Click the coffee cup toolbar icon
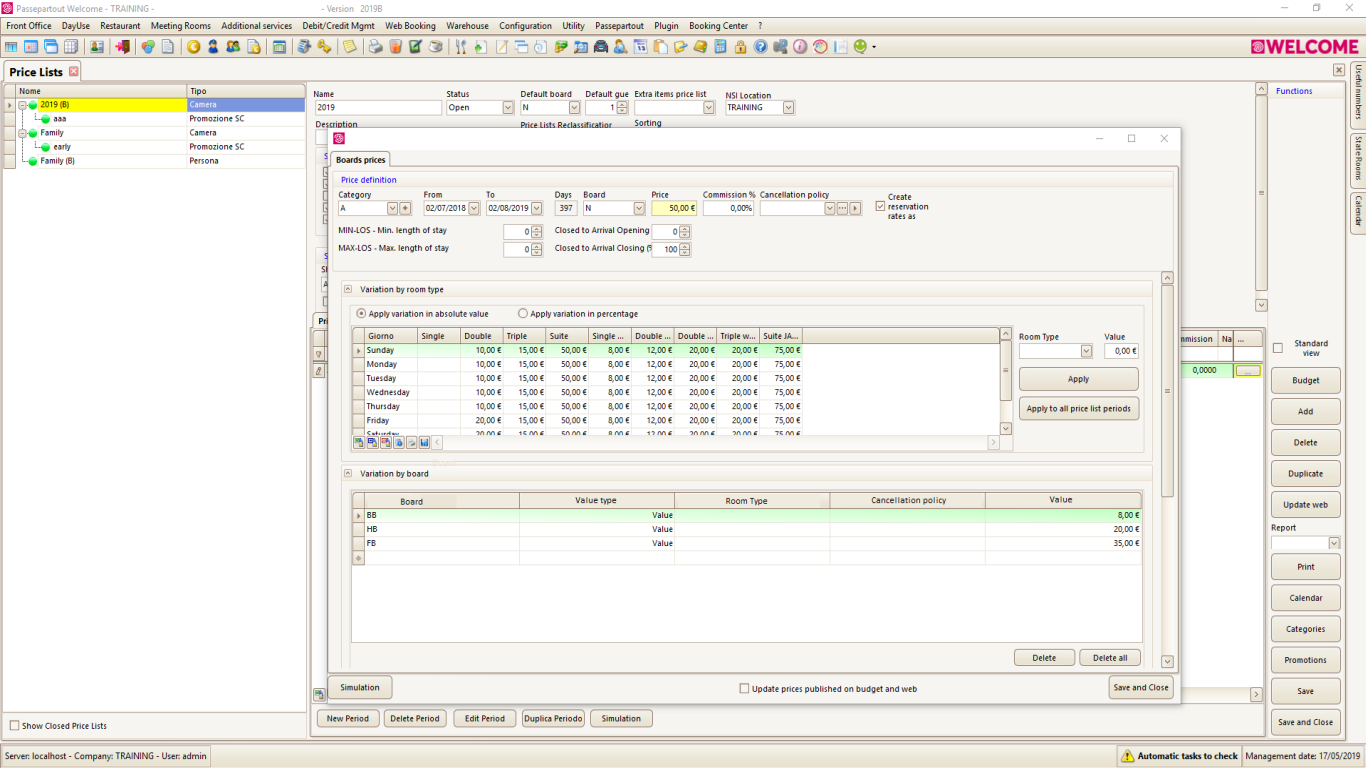This screenshot has height=768, width=1366. pos(436,47)
